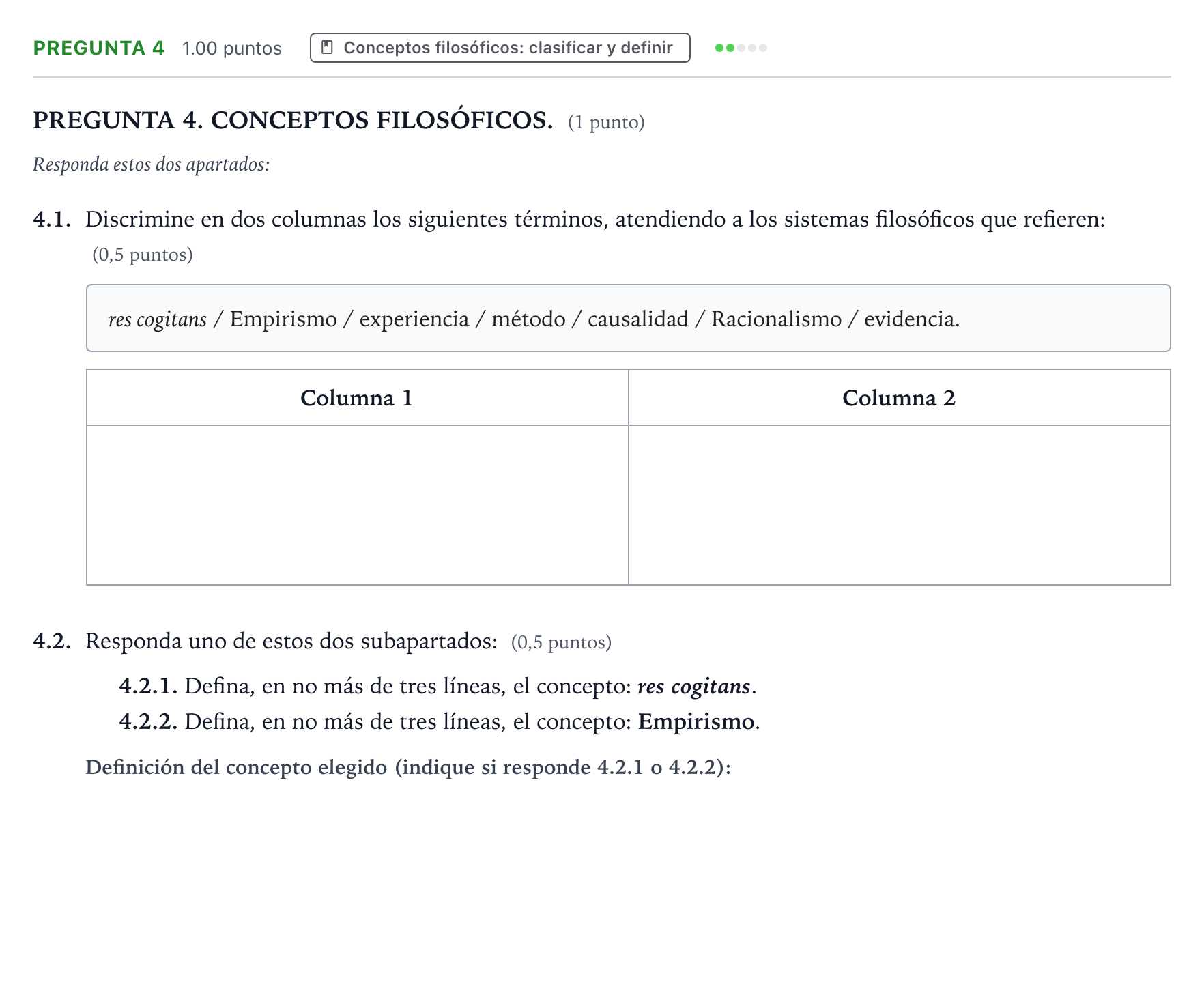This screenshot has width=1204, height=991.
Task: Click the 'PREGUNTA 4' green label
Action: 99,48
